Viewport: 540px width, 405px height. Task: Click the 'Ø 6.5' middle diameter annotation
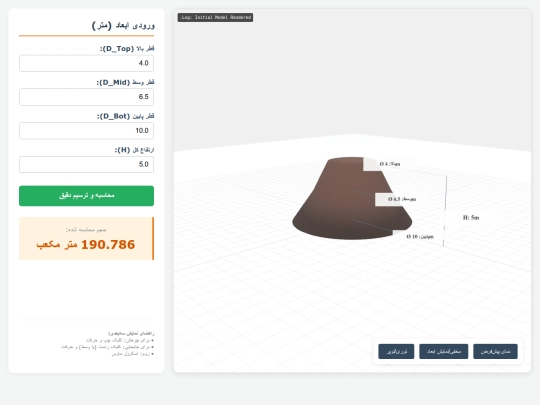tap(402, 199)
